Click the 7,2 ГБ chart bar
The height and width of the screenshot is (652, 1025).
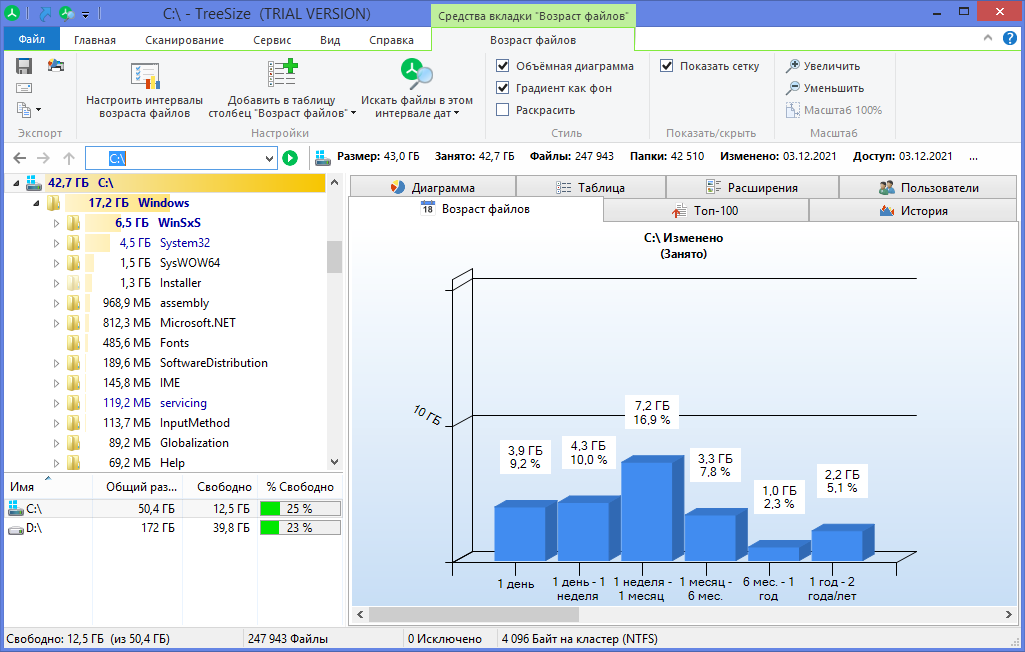[650, 507]
